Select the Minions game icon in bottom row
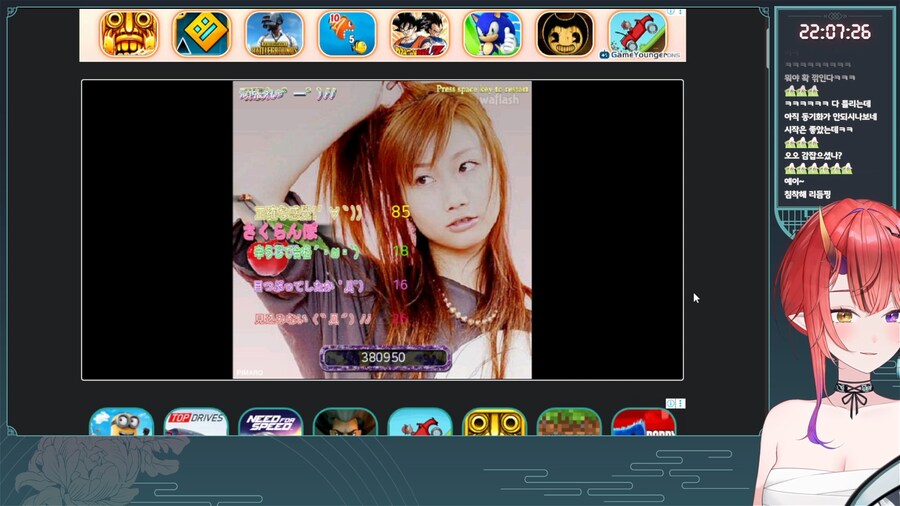 (122, 423)
